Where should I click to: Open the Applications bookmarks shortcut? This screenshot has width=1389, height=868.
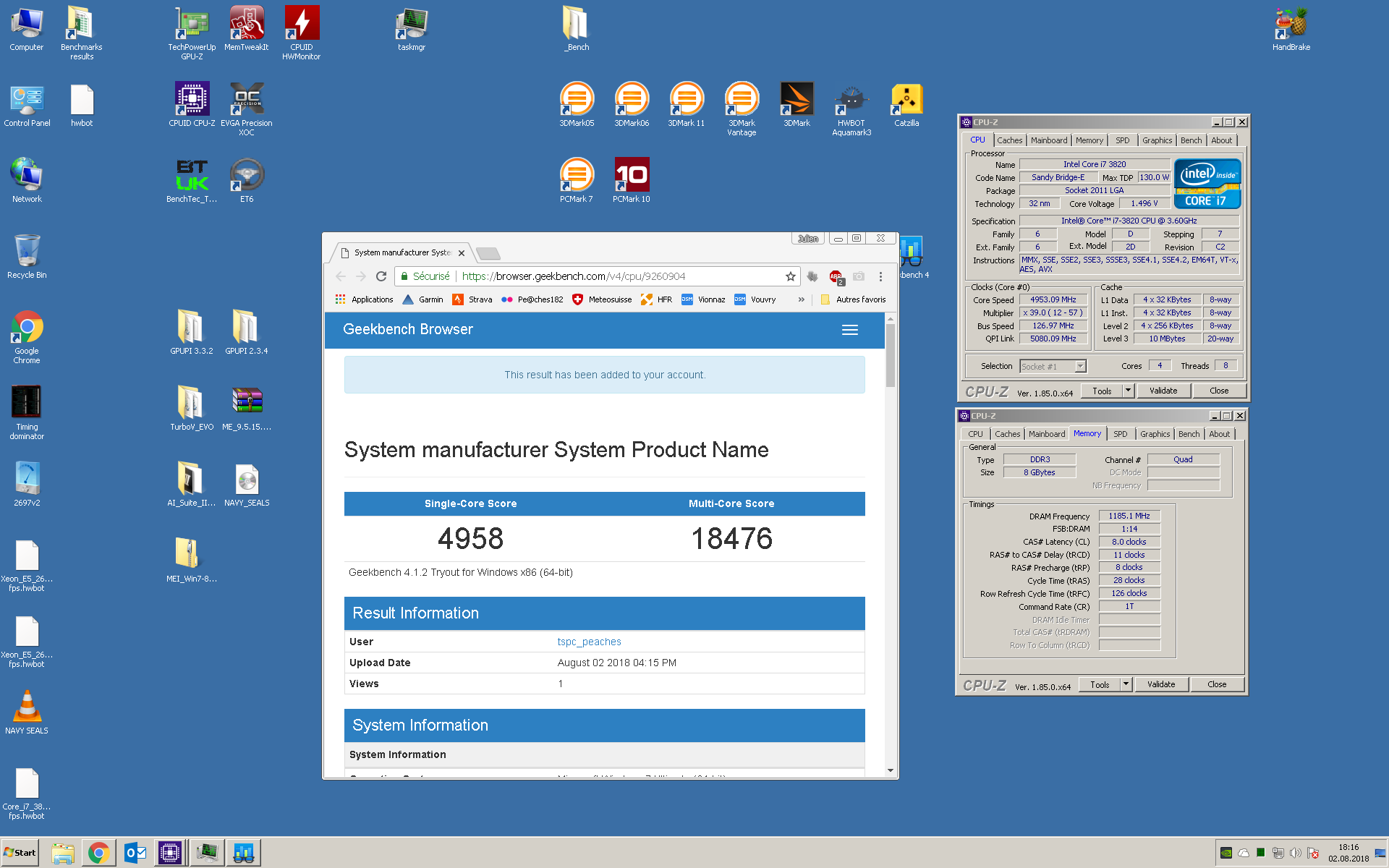(365, 299)
